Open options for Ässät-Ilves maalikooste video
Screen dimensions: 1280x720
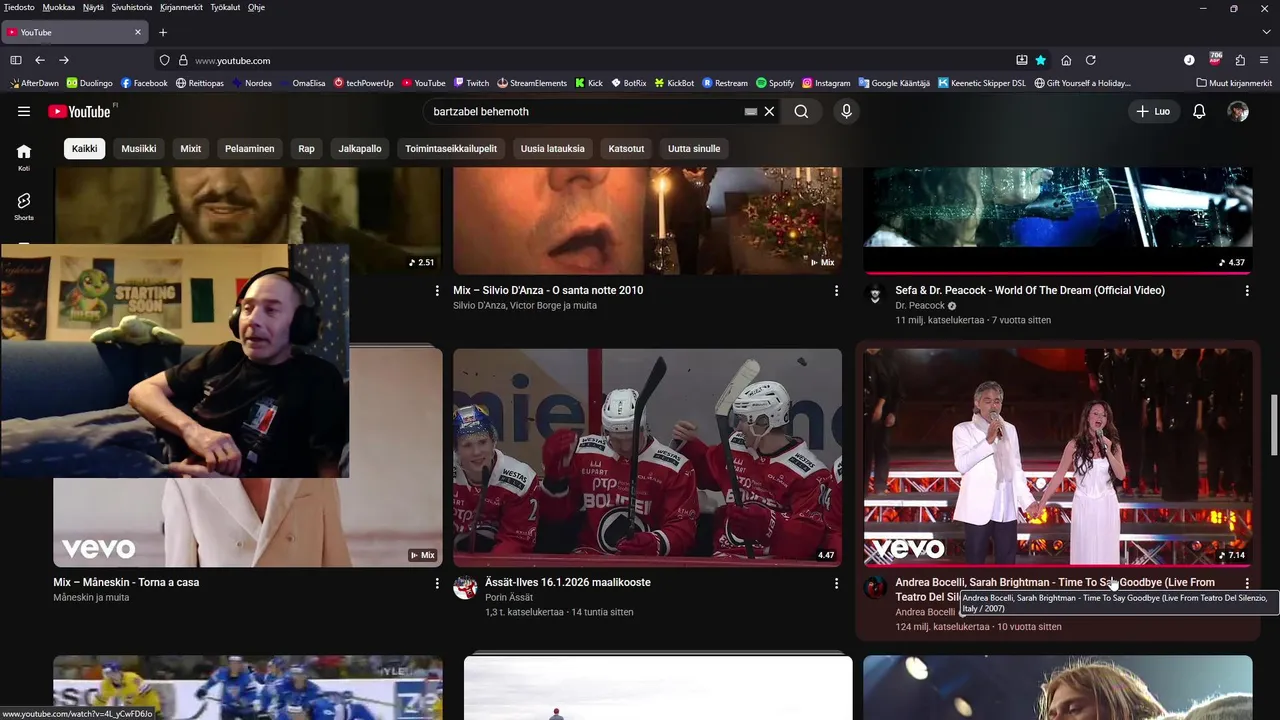[837, 583]
